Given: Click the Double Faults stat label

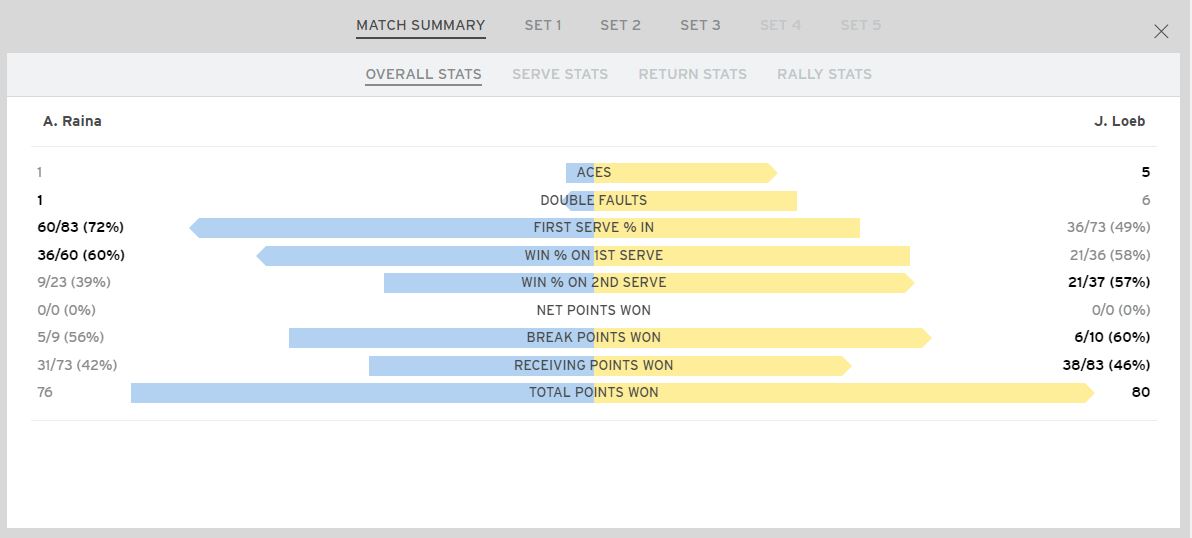Looking at the screenshot, I should pyautogui.click(x=594, y=200).
